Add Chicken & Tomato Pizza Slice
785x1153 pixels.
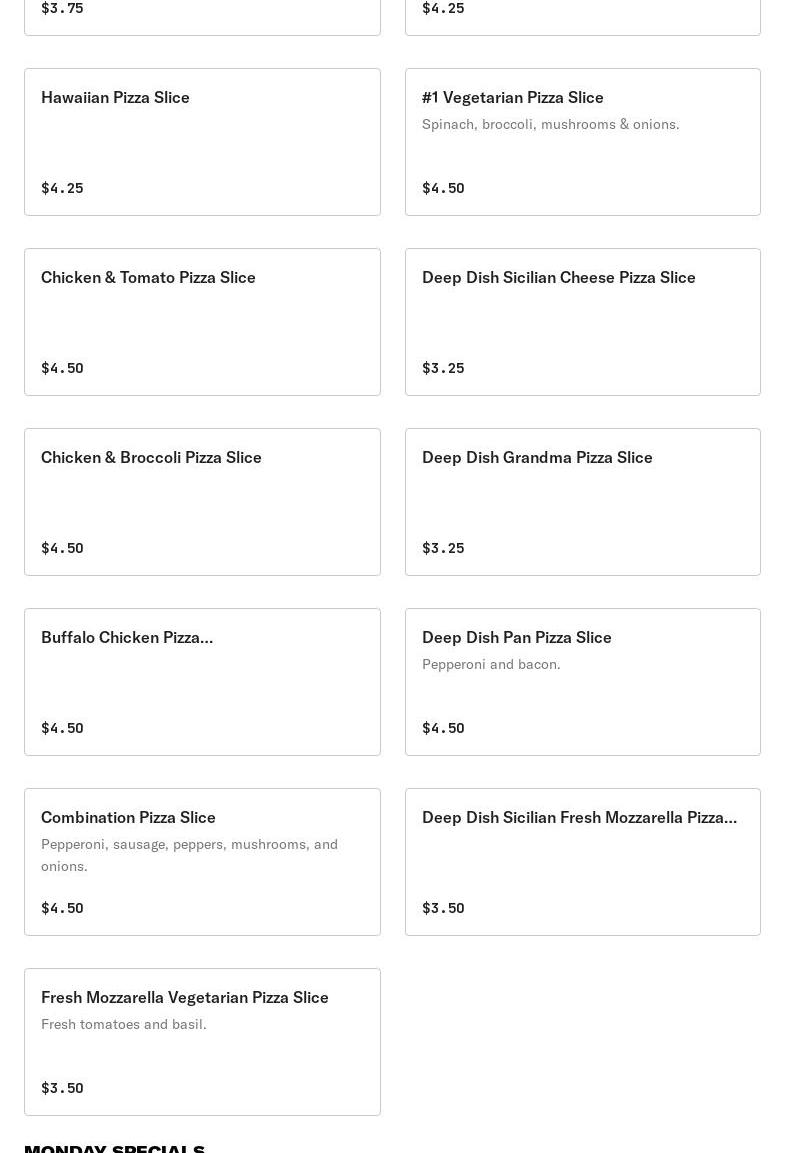(202, 322)
